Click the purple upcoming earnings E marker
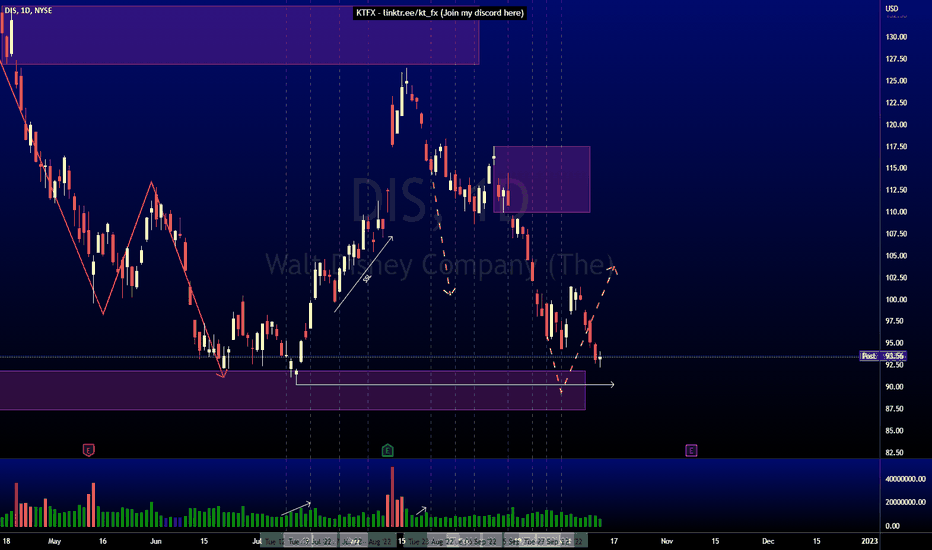Screen dimensions: 932x550 pos(691,450)
